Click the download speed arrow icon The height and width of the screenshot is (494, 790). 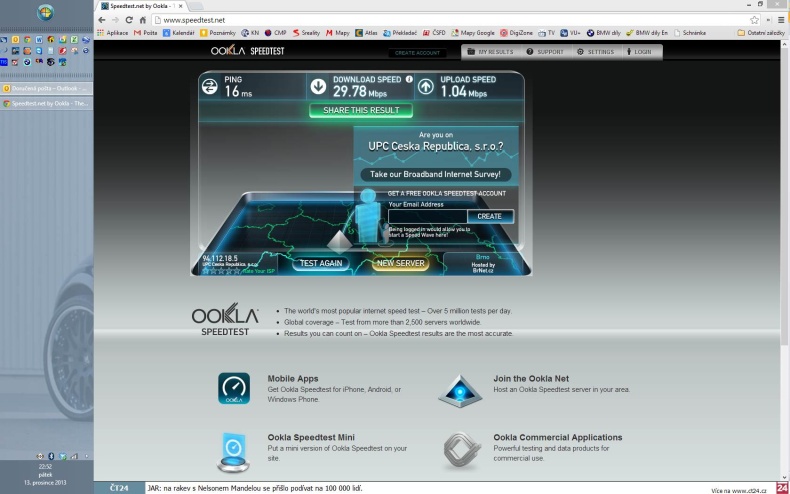coord(318,87)
